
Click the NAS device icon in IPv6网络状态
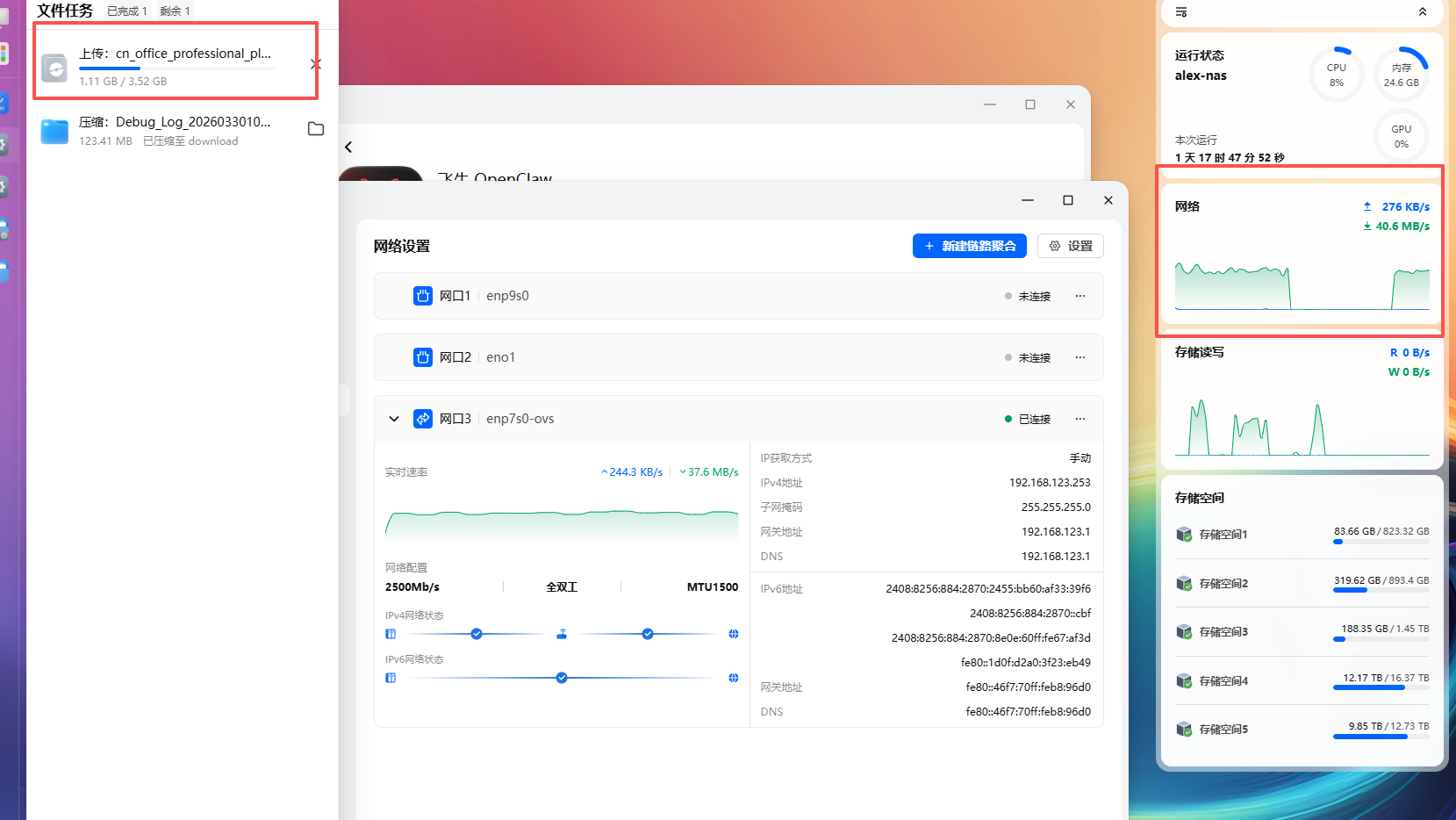pos(391,678)
